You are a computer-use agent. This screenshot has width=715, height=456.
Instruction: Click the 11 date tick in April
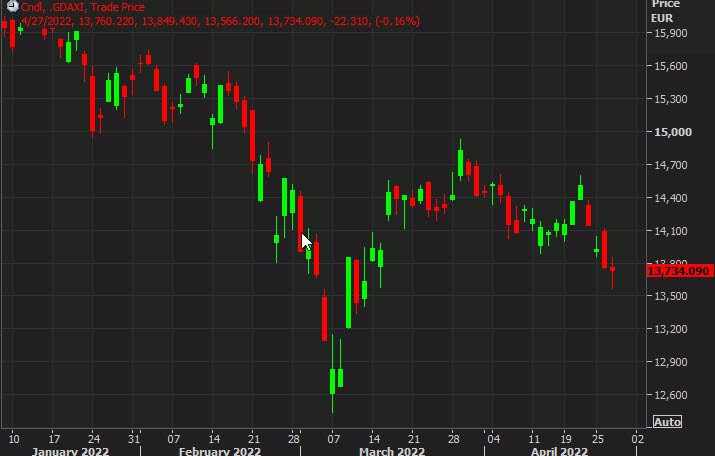[534, 439]
